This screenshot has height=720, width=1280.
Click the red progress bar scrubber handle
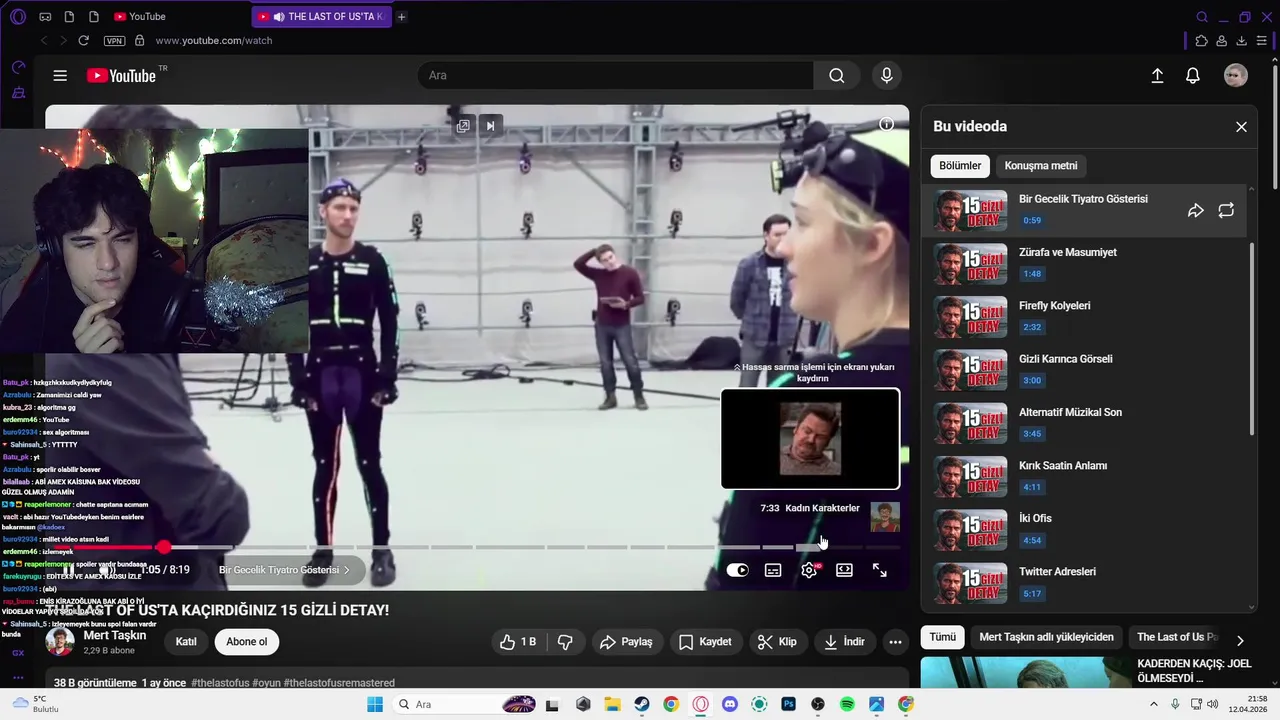pos(164,547)
